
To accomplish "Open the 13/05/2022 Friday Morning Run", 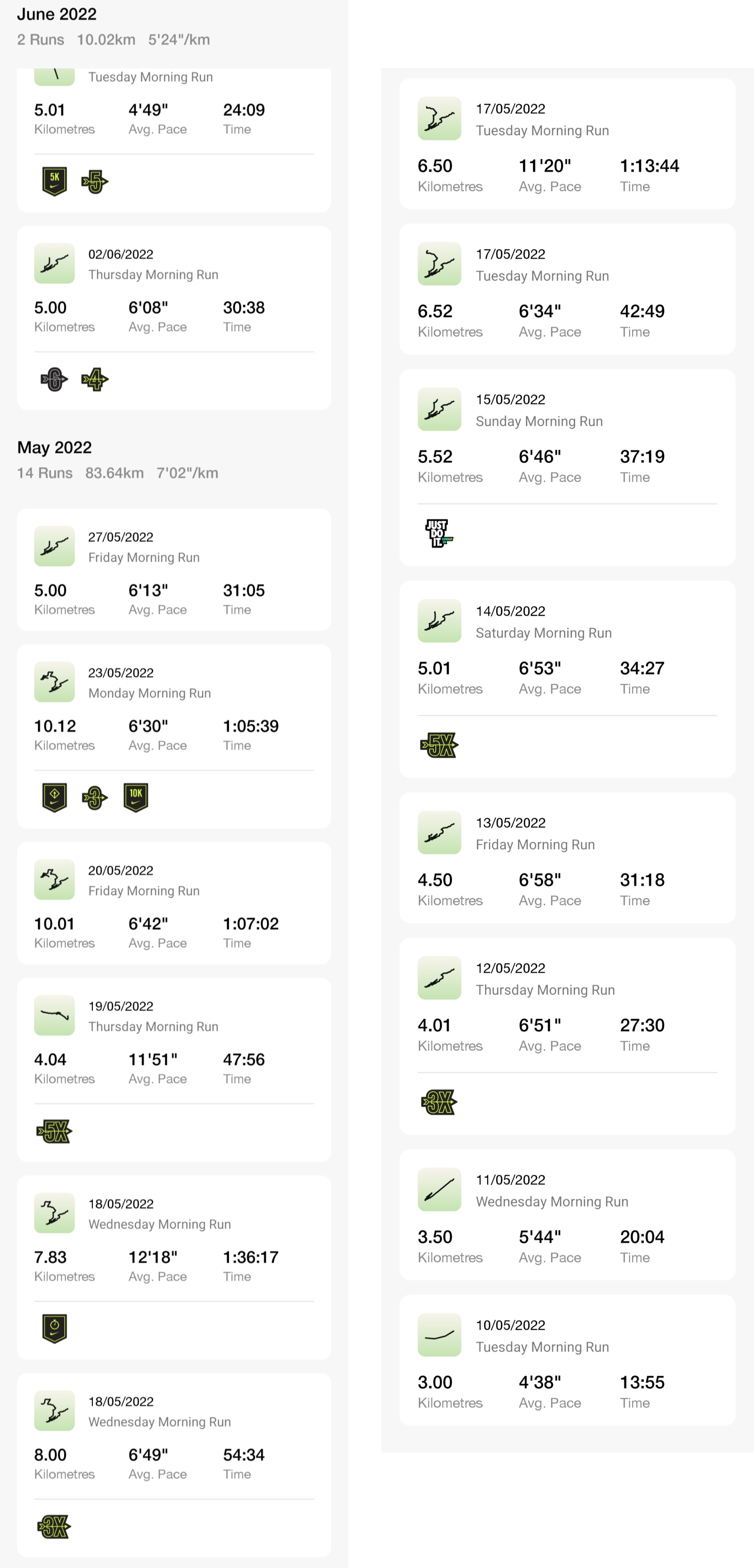I will click(x=567, y=857).
